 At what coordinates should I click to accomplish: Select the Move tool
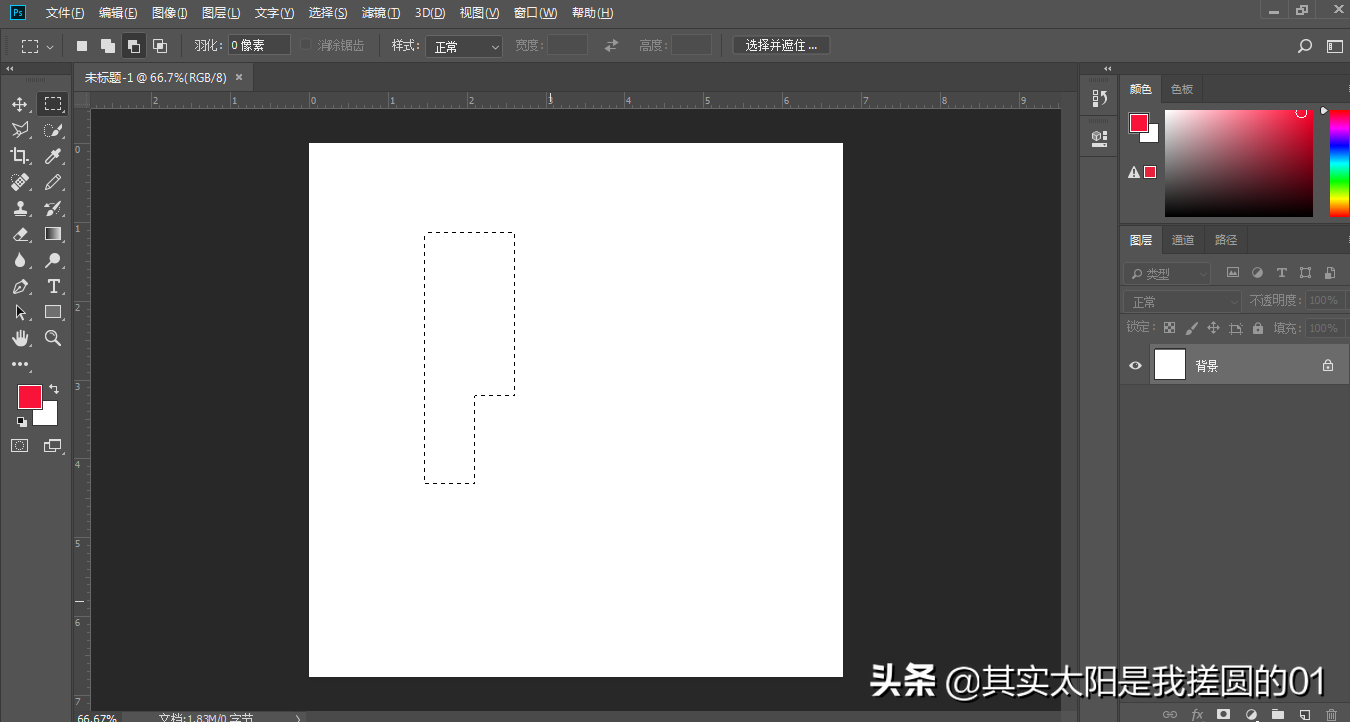[20, 104]
